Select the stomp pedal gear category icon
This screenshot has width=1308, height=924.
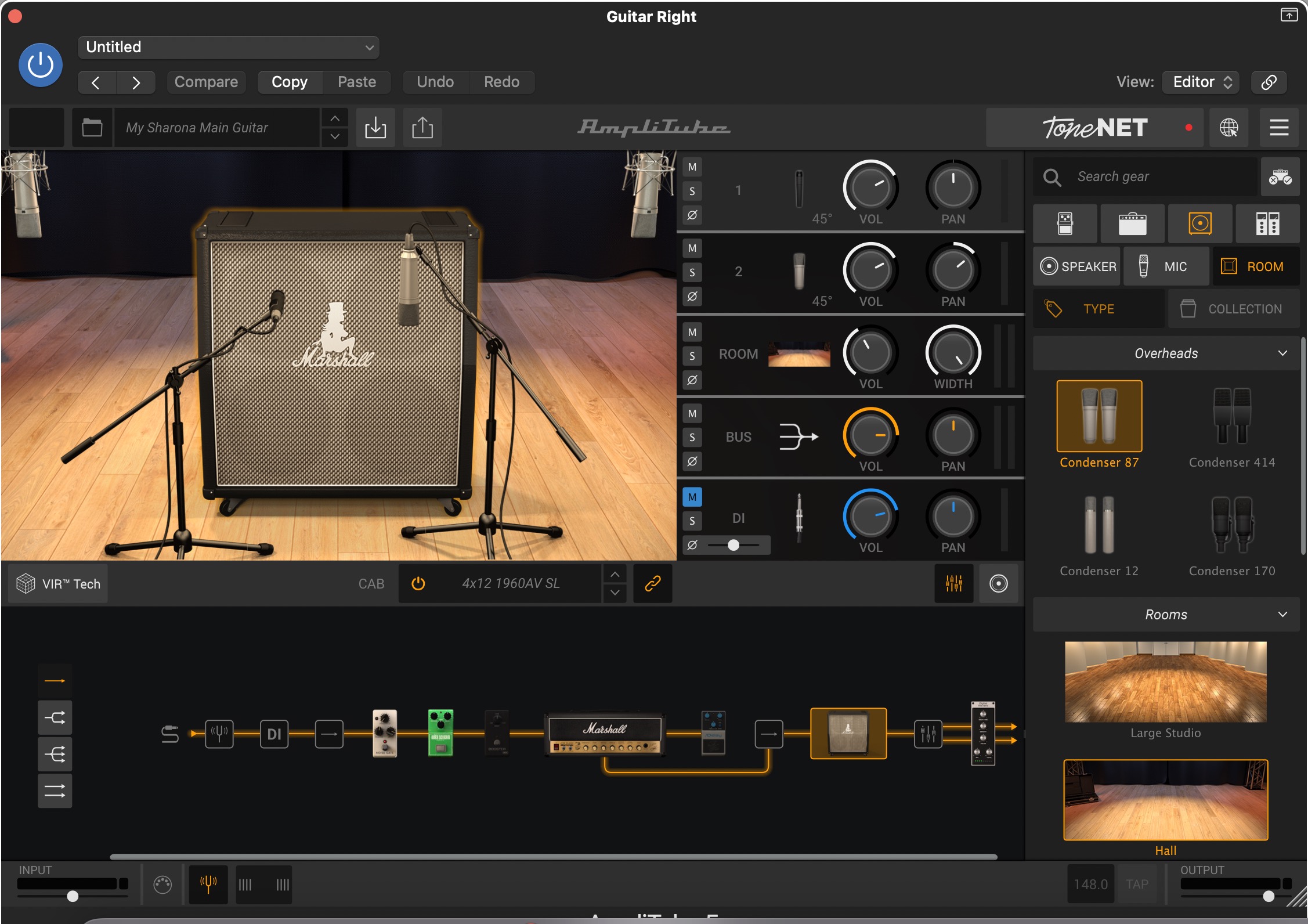click(1065, 223)
